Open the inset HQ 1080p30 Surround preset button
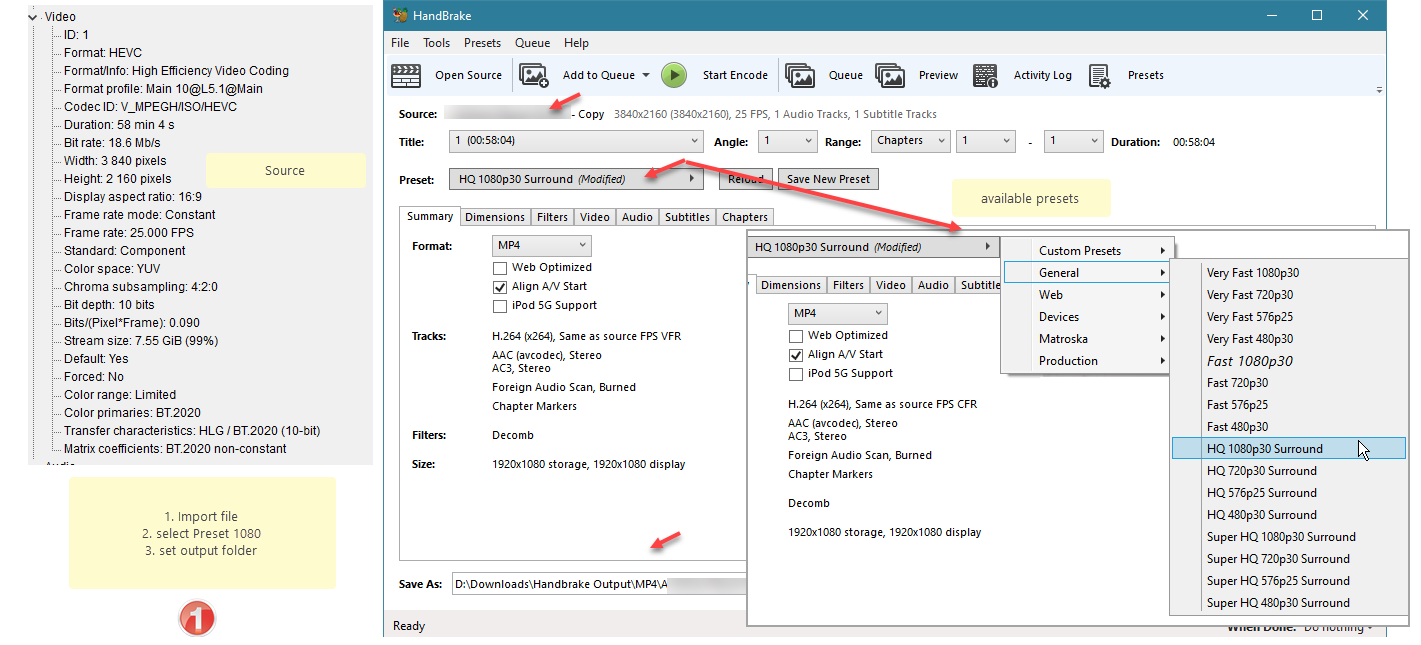Screen dimensions: 1421x645 (x=874, y=247)
